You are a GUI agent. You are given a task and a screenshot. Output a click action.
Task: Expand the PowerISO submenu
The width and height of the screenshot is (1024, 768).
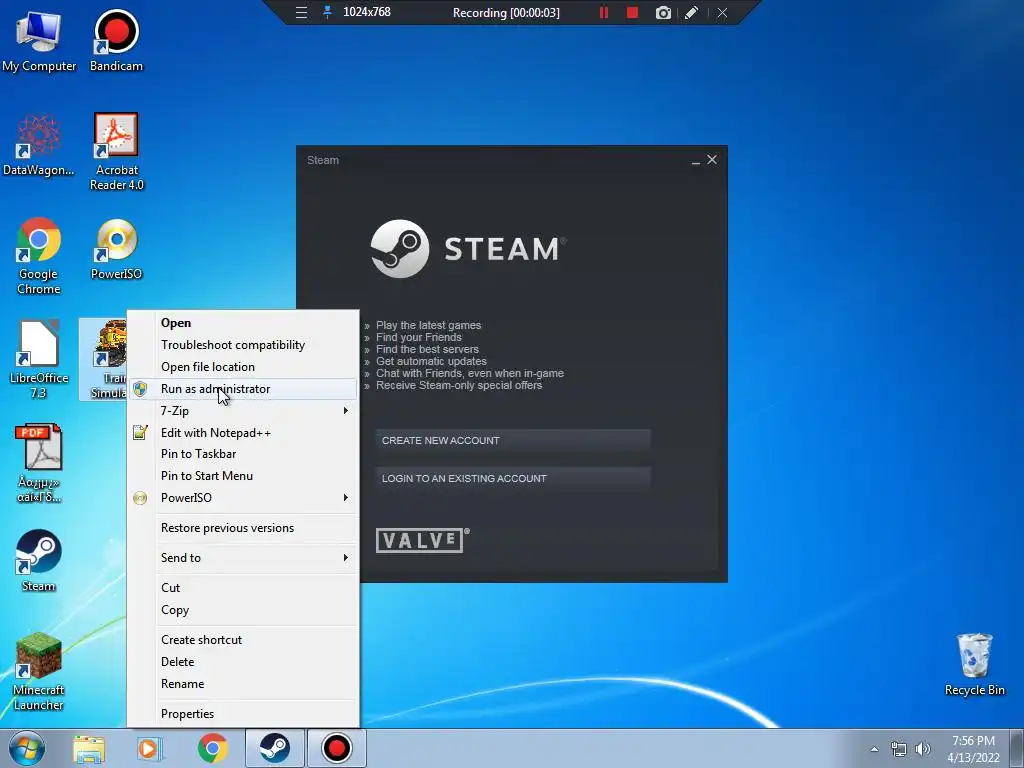click(243, 498)
